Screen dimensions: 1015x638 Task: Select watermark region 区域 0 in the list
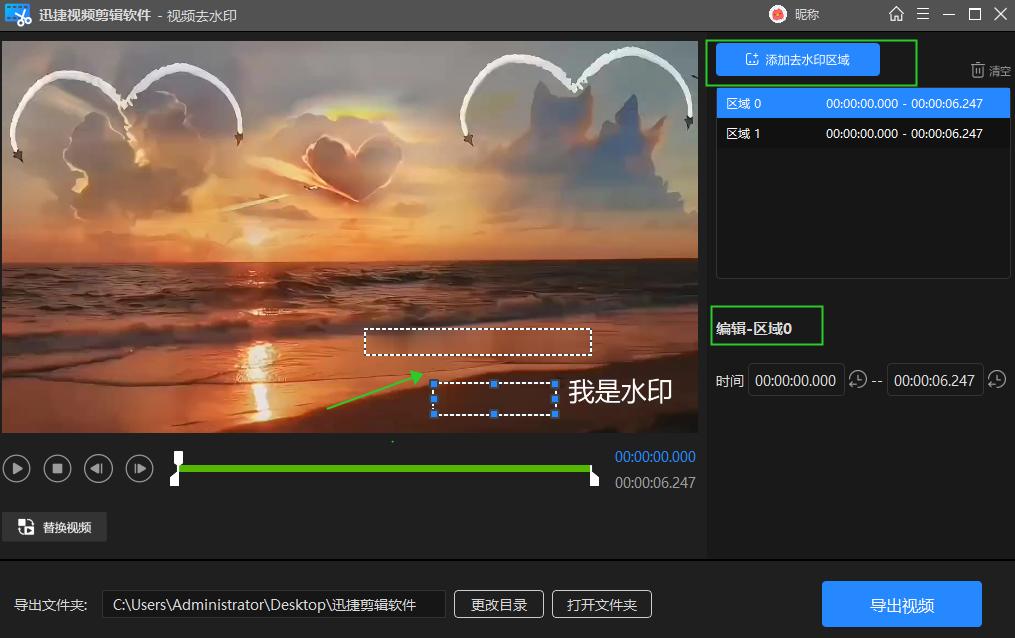[x=862, y=103]
